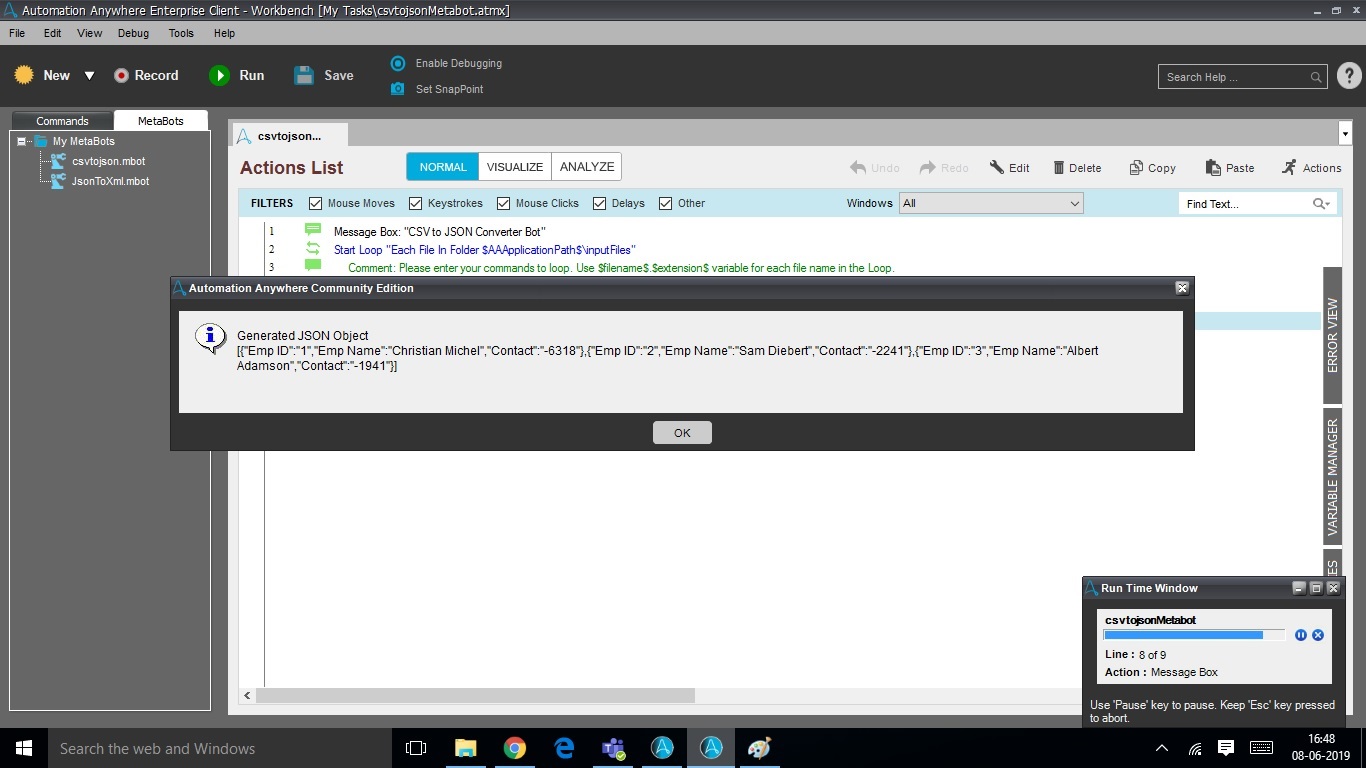Click the Actions List horizontal scrollbar

(x=475, y=695)
